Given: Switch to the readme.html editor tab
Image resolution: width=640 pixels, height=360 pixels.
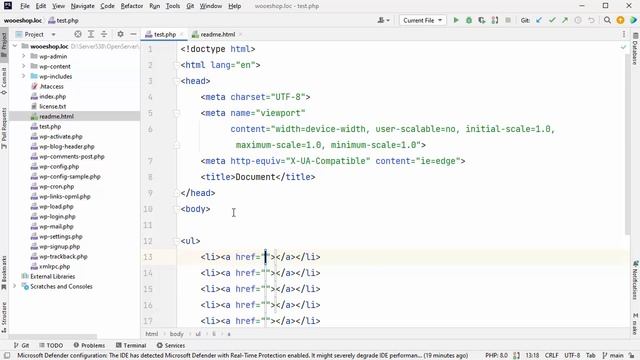Looking at the screenshot, I should pyautogui.click(x=217, y=34).
